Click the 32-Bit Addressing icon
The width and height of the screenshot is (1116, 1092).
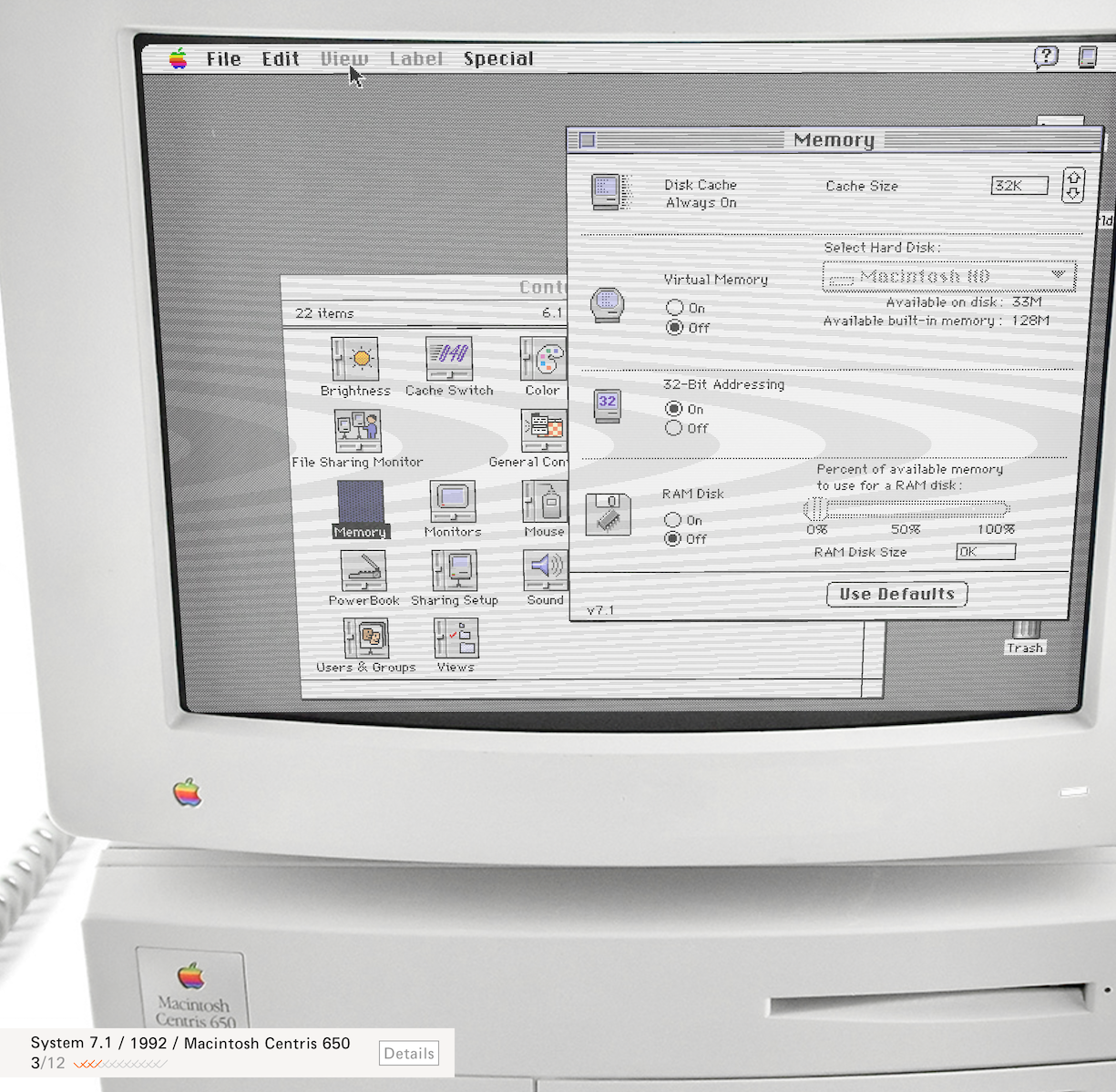[x=608, y=405]
